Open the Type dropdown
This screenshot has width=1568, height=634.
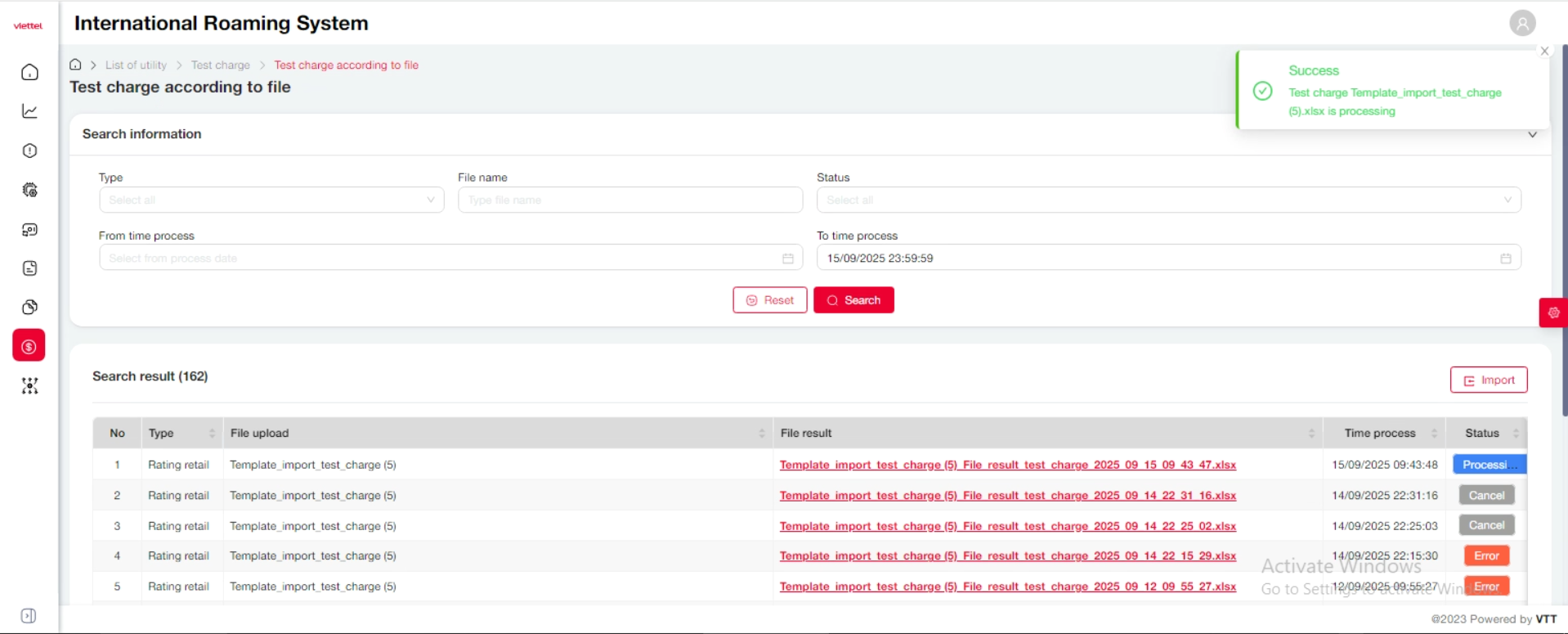tap(271, 200)
